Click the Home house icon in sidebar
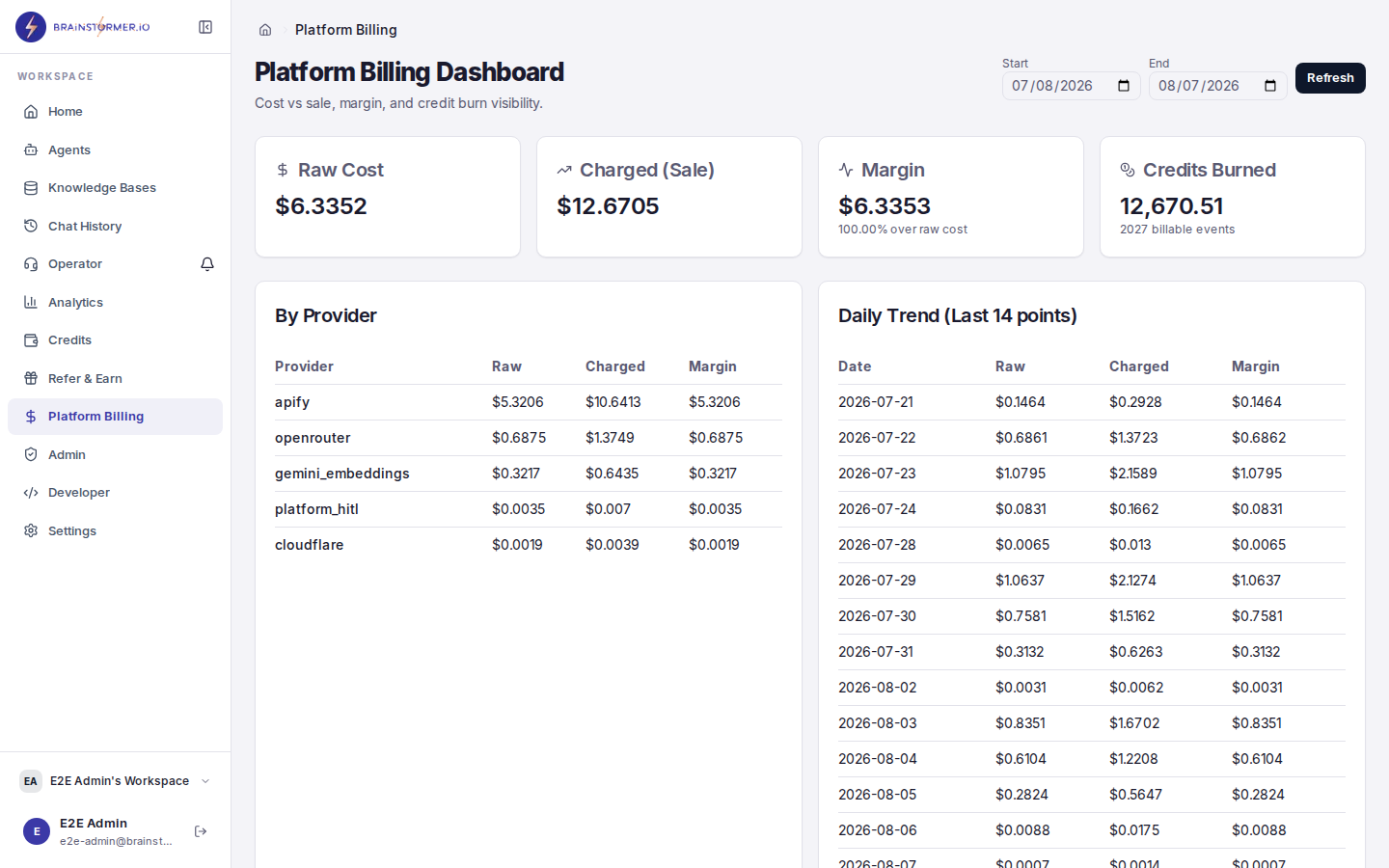The image size is (1389, 868). coord(31,112)
